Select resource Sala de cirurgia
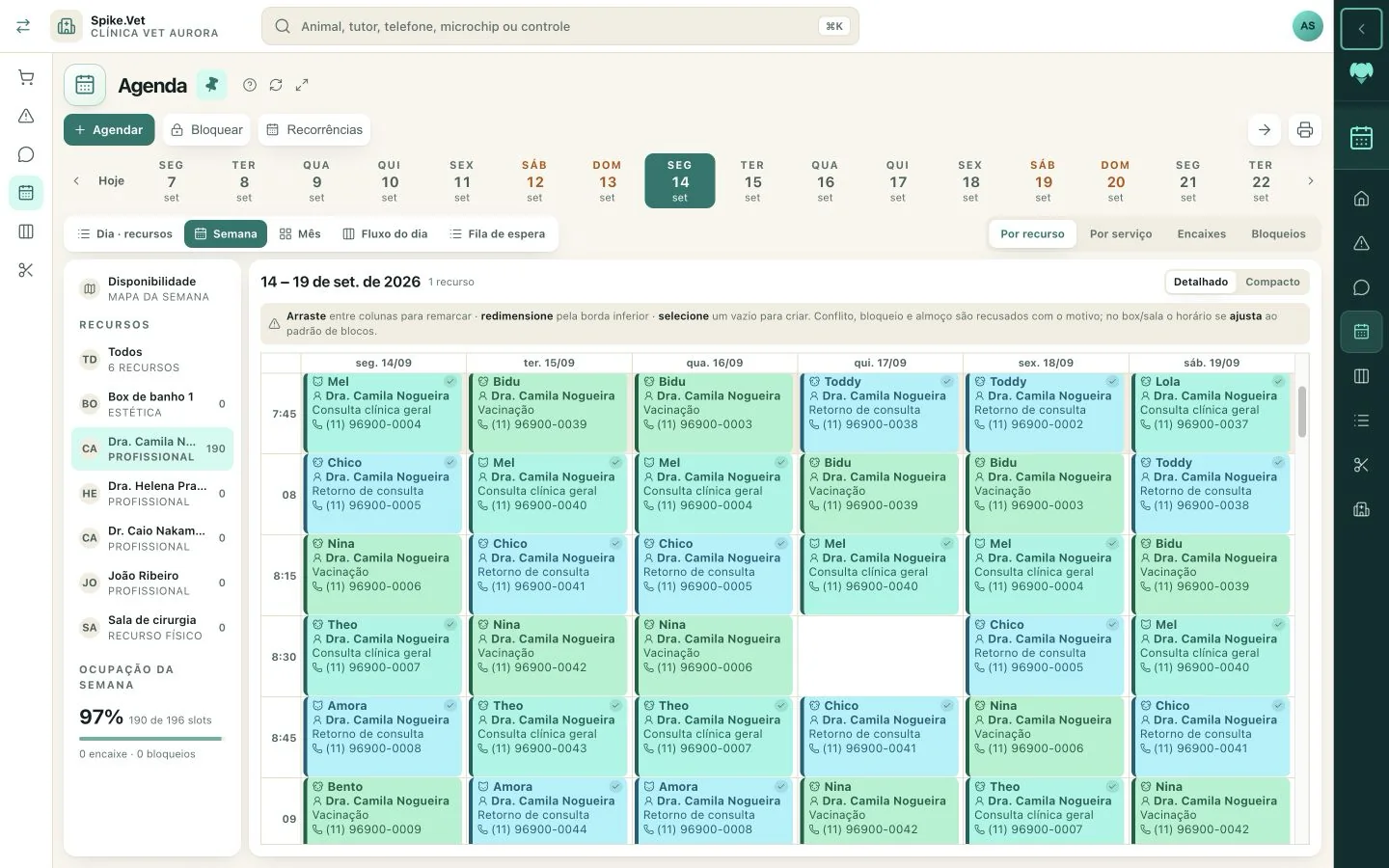The height and width of the screenshot is (868, 1389). point(152,628)
